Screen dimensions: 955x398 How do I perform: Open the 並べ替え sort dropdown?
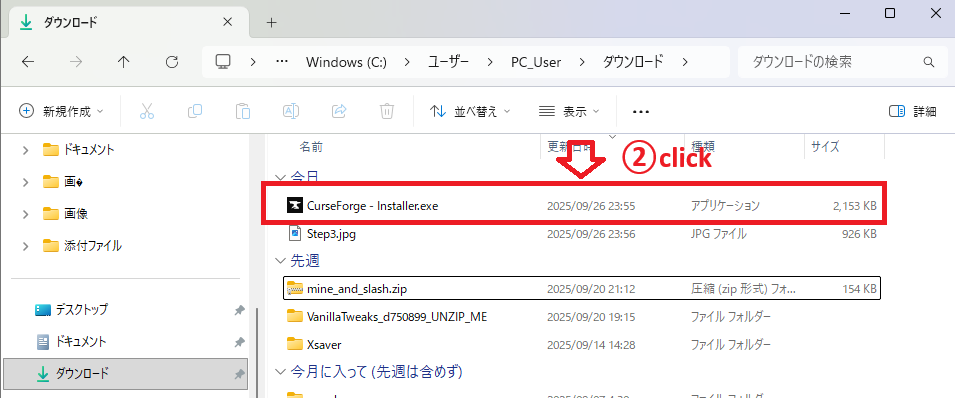(470, 112)
